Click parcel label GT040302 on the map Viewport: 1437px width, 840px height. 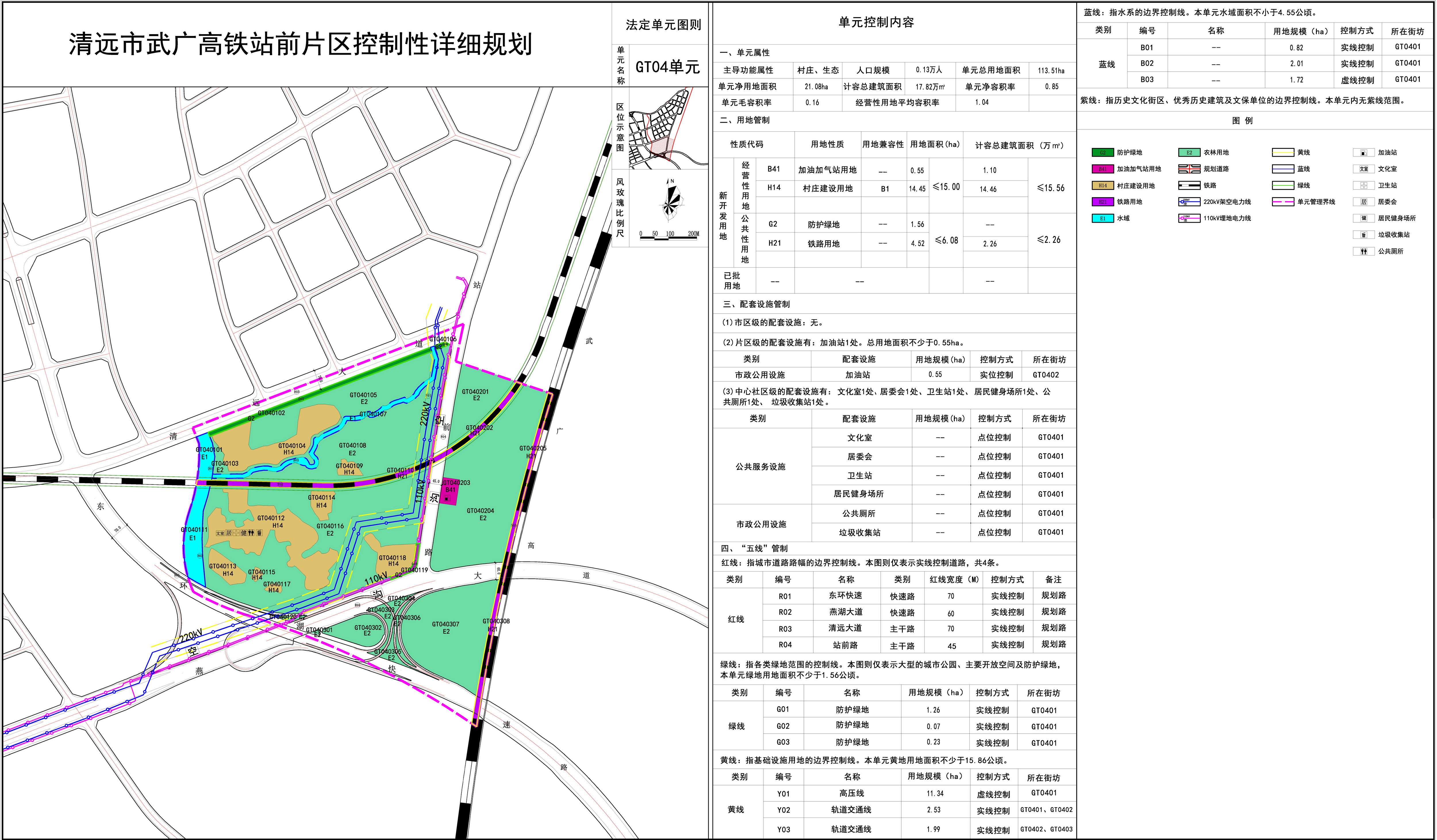(x=368, y=628)
